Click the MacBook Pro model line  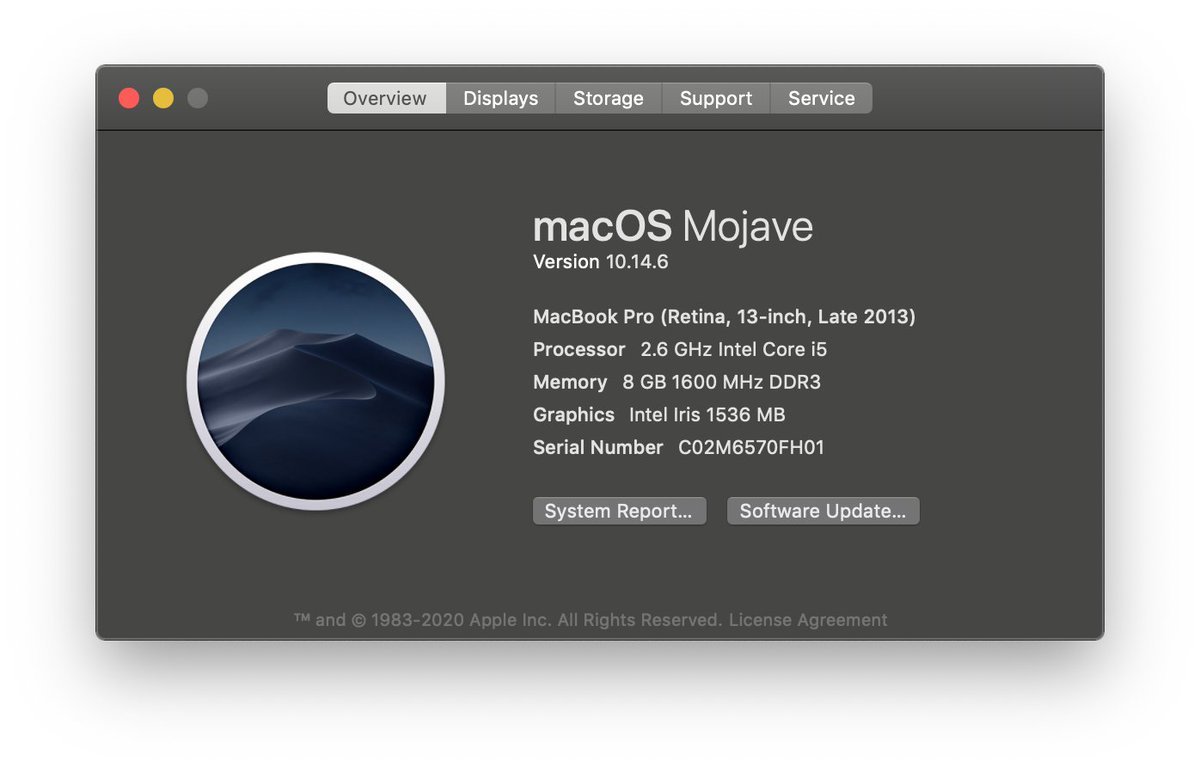coord(724,317)
